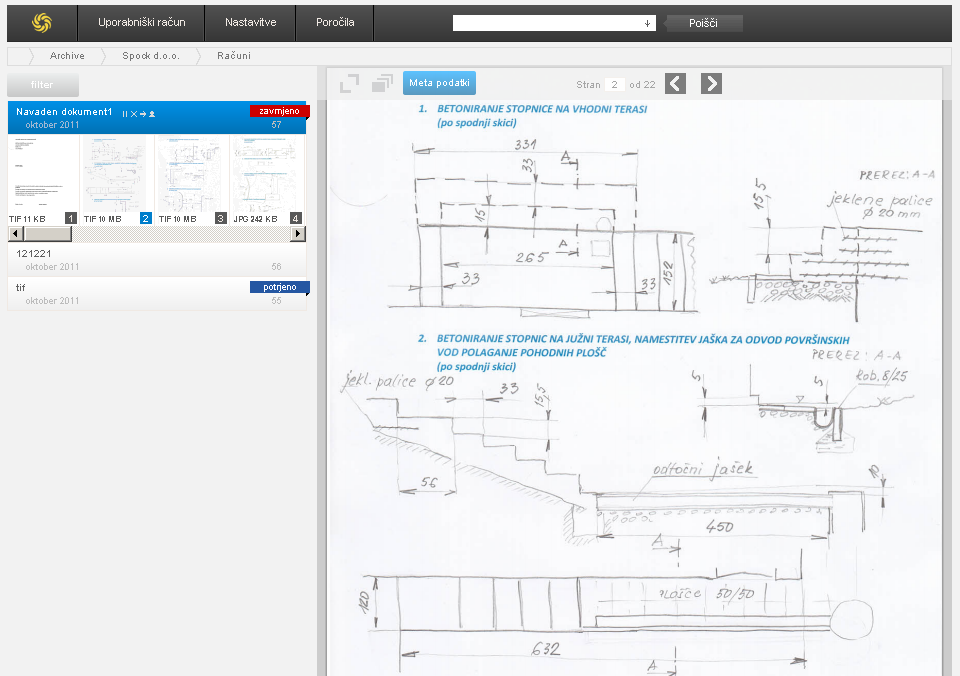This screenshot has height=676, width=960.
Task: Click the fullscreen expand icon
Action: tap(349, 84)
